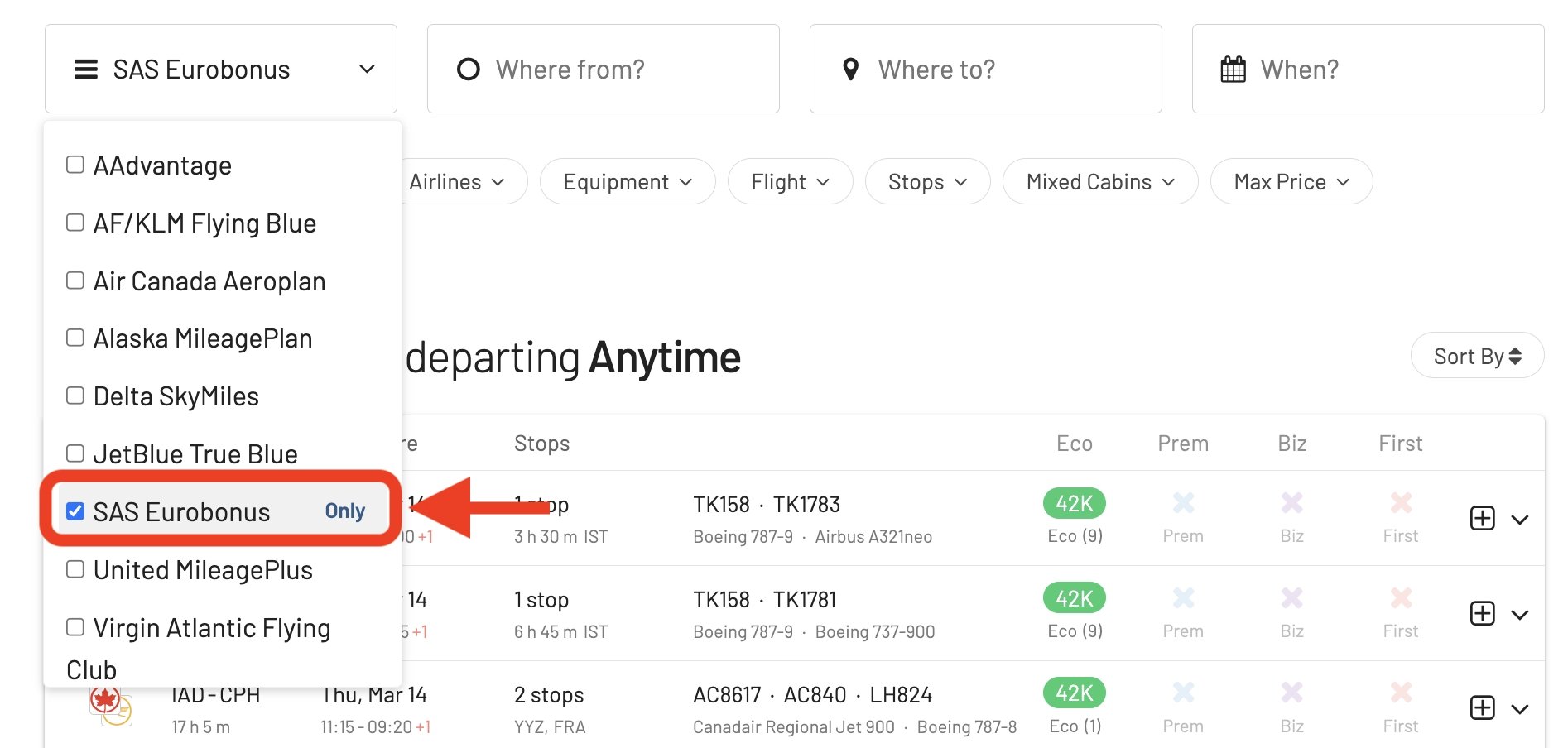Image resolution: width=1568 pixels, height=748 pixels.
Task: Open the Equipment filter dropdown
Action: (628, 182)
